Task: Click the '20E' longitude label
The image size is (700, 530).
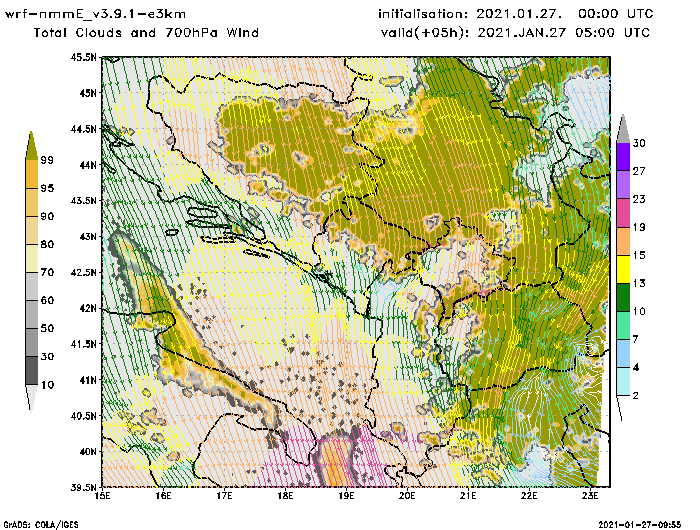Action: point(407,496)
